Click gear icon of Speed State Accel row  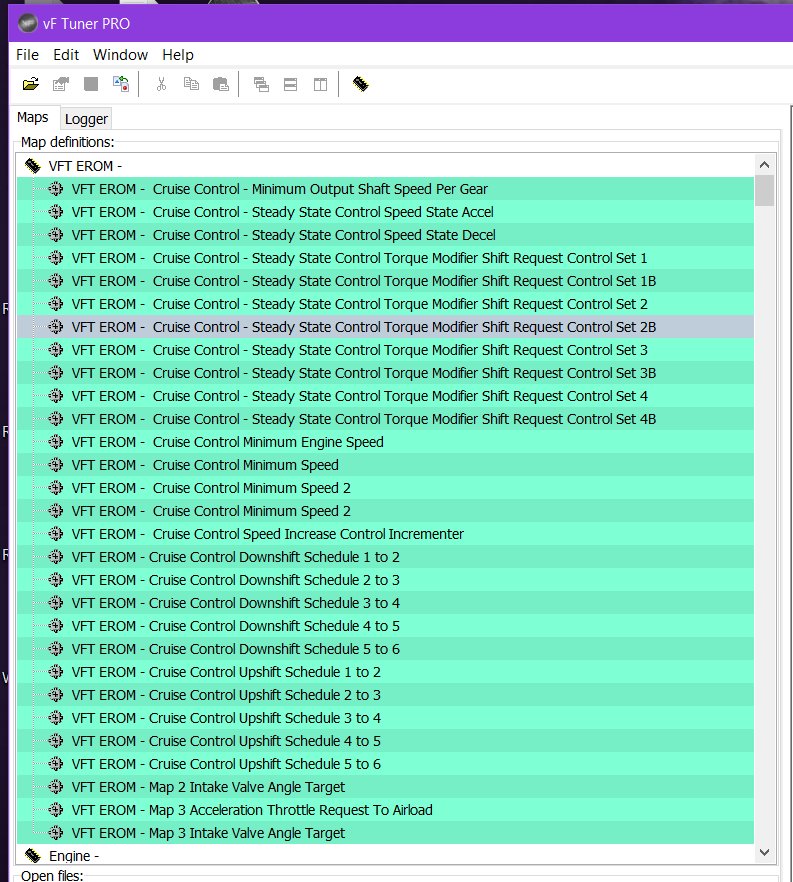coord(55,212)
